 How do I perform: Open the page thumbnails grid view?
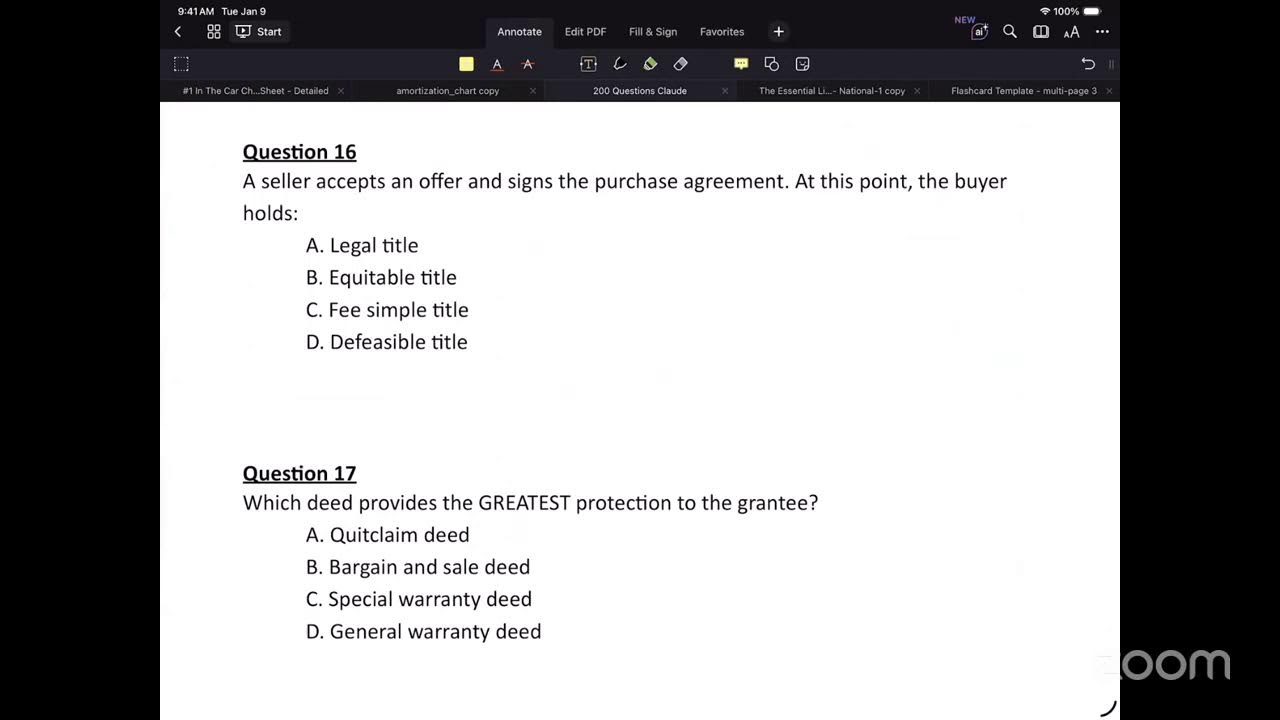pos(214,32)
